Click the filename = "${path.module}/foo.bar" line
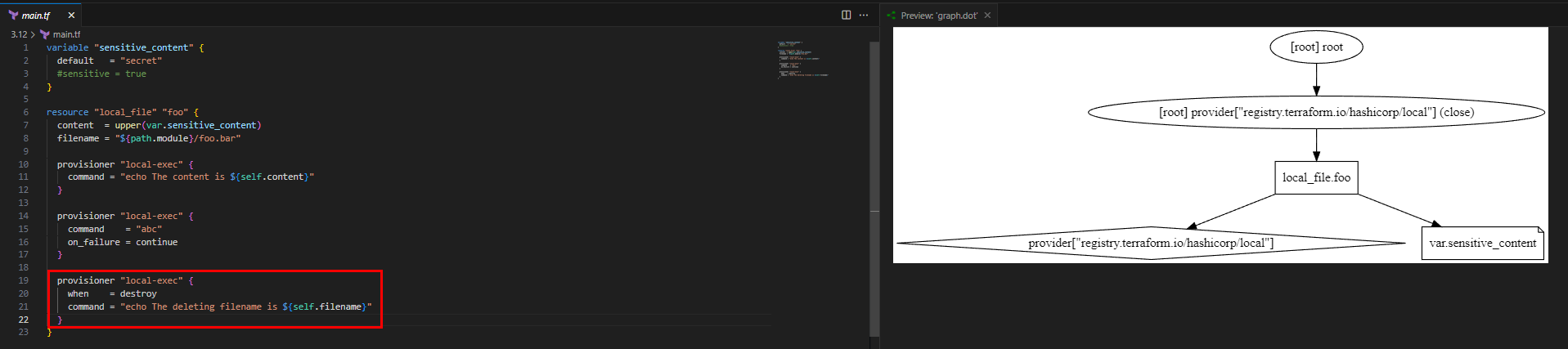 (x=149, y=138)
